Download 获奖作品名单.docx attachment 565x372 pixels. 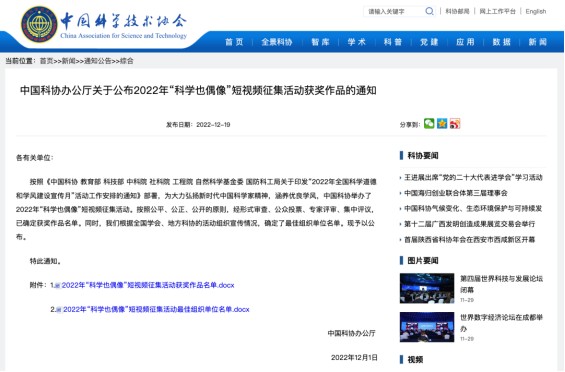[x=148, y=285]
